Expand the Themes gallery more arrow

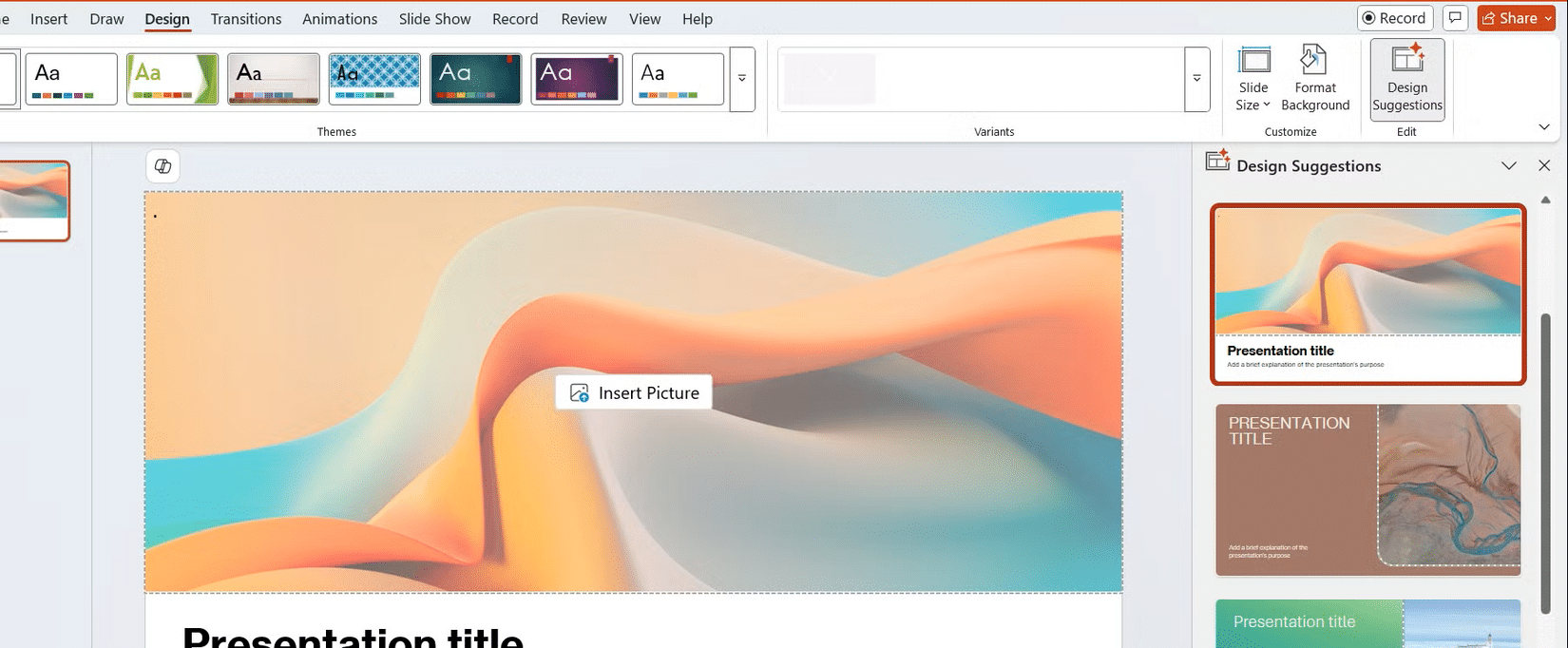coord(742,79)
